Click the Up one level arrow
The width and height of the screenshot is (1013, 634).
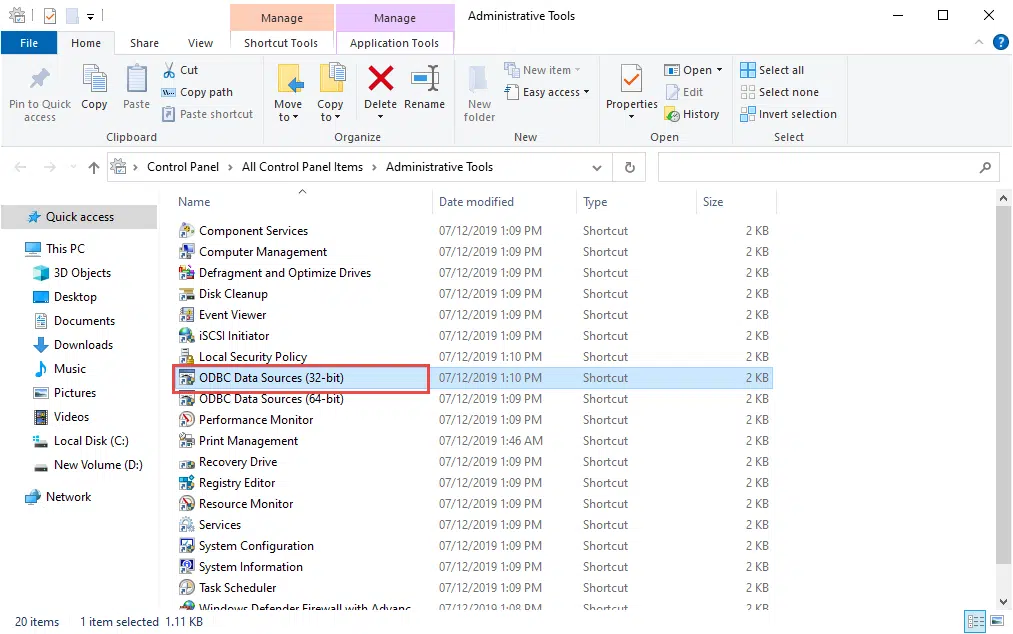click(x=94, y=167)
